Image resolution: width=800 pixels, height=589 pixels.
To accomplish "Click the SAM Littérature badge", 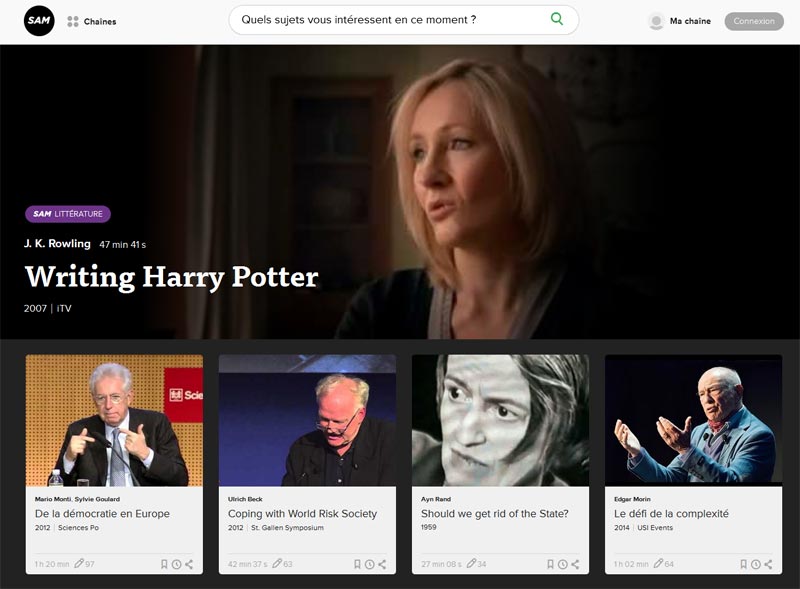I will (x=68, y=214).
